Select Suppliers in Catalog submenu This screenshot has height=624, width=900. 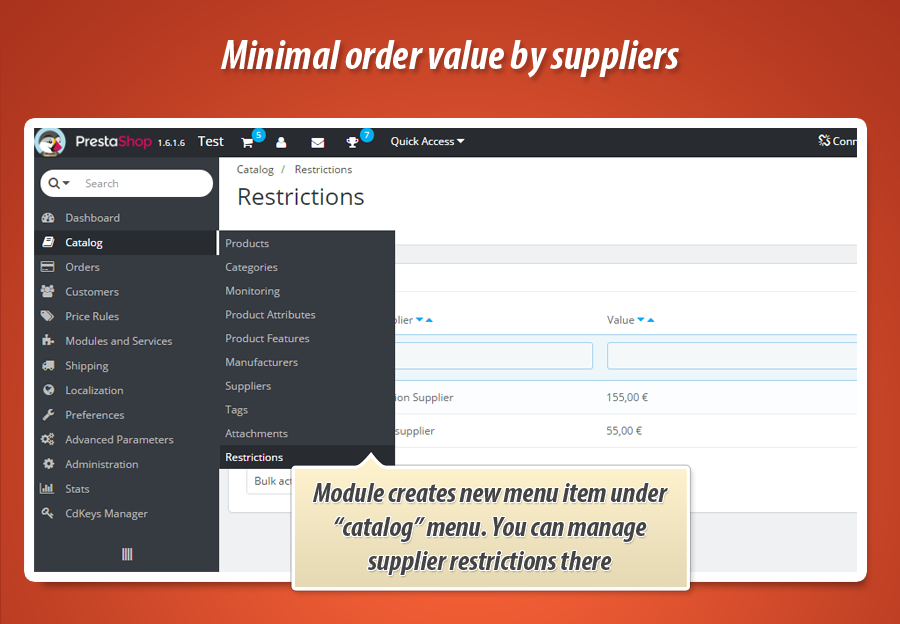click(x=248, y=386)
